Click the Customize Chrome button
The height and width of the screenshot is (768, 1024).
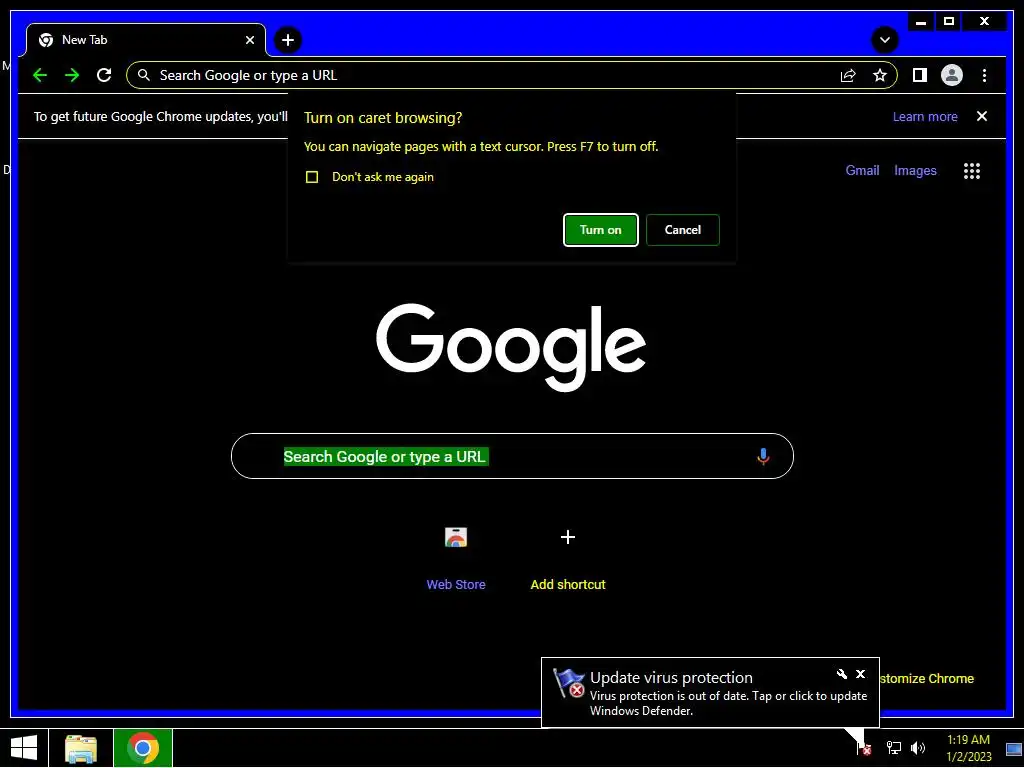[926, 679]
